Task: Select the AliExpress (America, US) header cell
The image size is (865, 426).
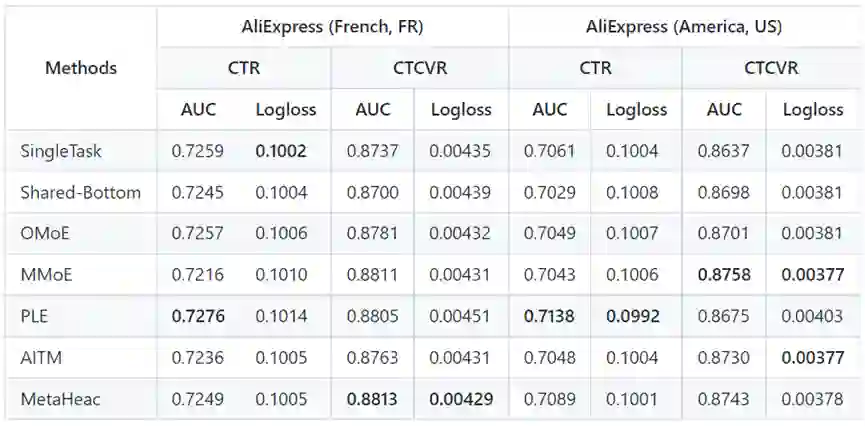Action: coord(685,27)
